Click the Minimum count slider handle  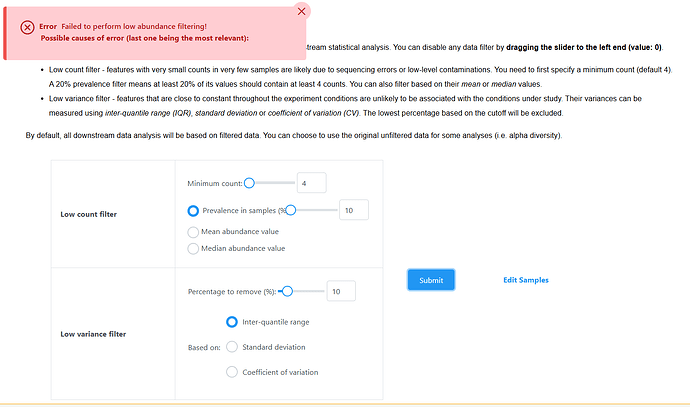coord(249,182)
